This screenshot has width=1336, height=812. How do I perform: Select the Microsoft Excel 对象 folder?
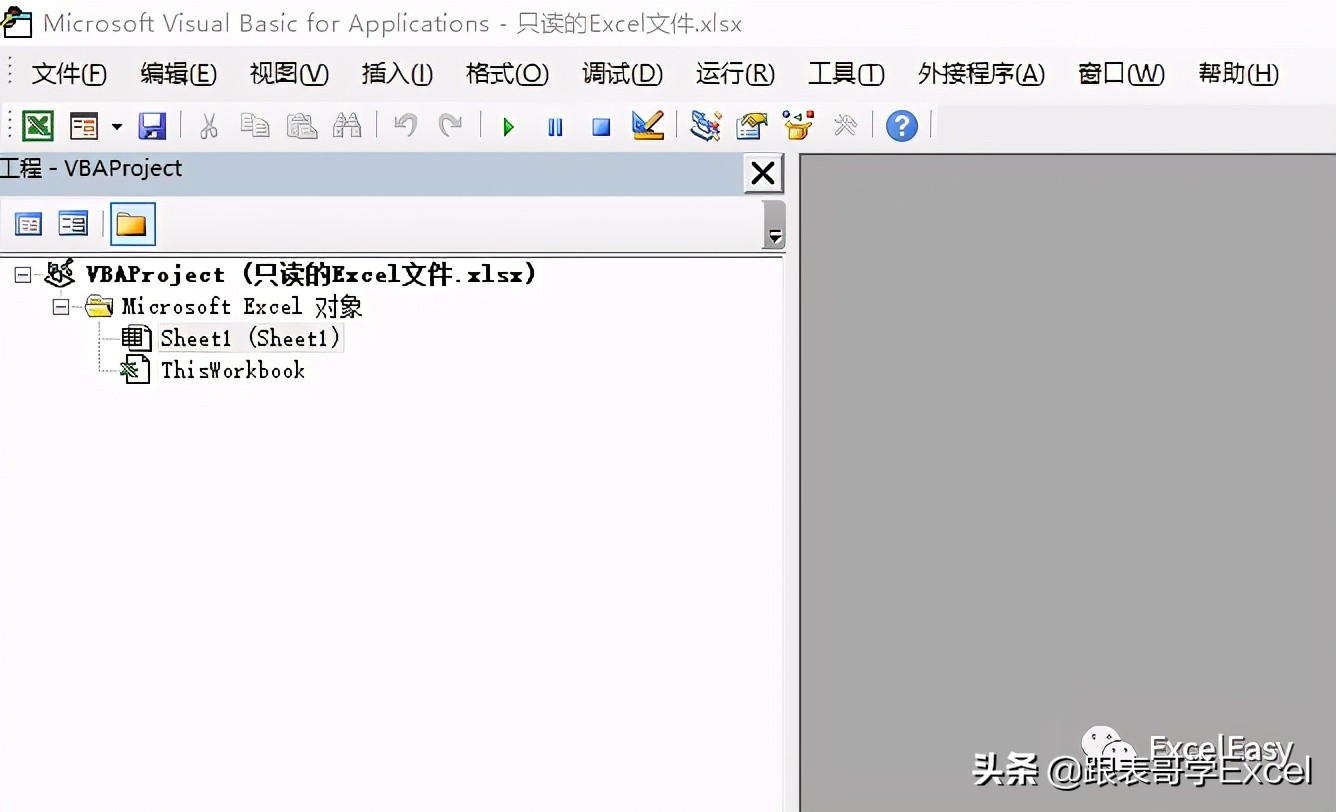coord(242,306)
